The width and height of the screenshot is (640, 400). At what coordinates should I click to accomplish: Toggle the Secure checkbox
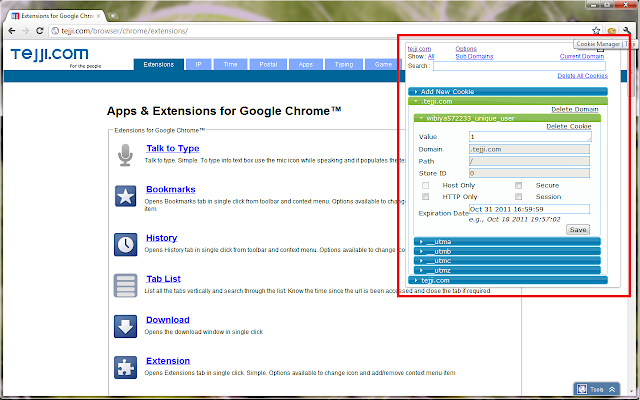tap(518, 185)
